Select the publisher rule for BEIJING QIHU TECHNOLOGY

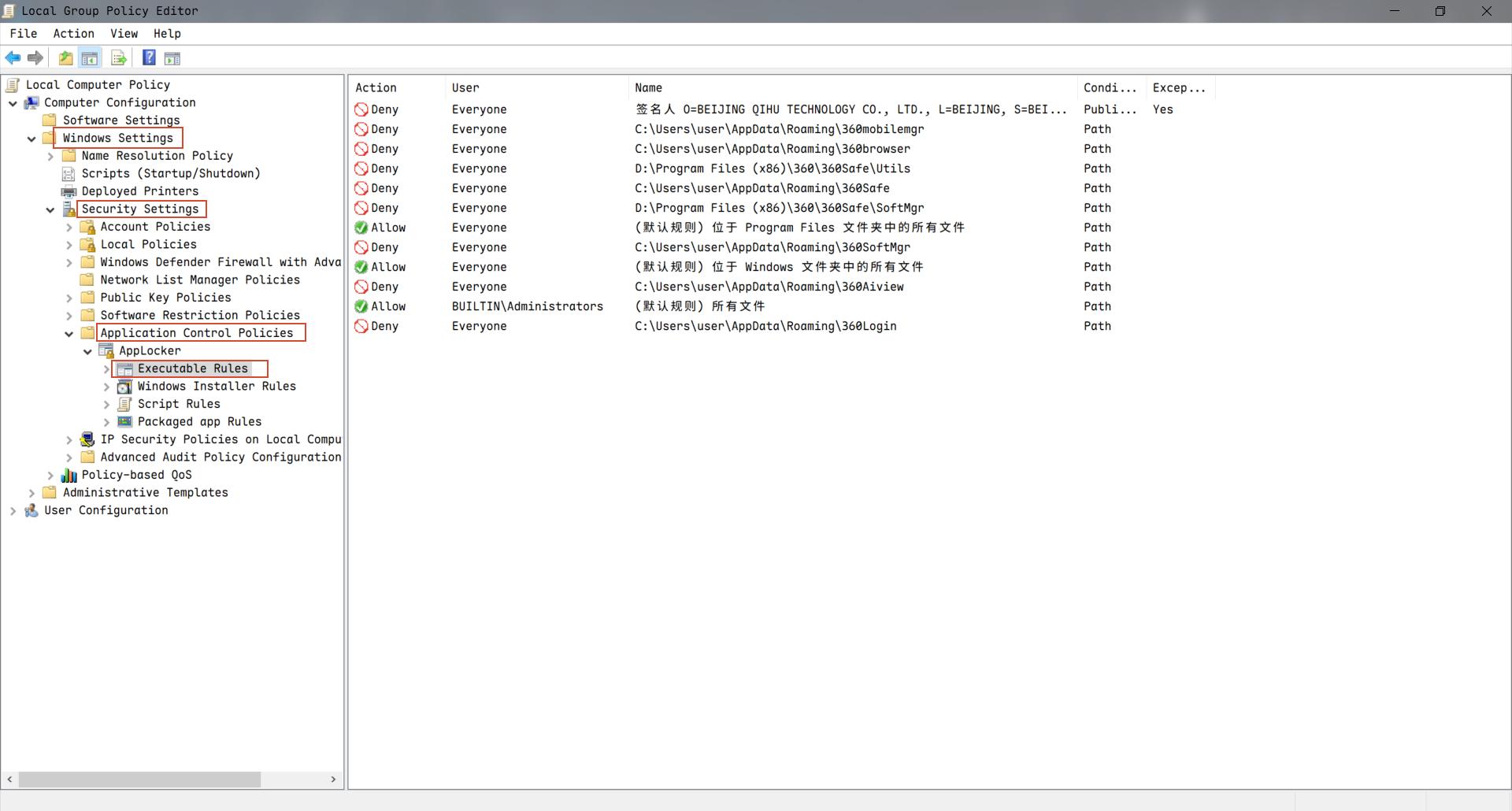(x=783, y=109)
